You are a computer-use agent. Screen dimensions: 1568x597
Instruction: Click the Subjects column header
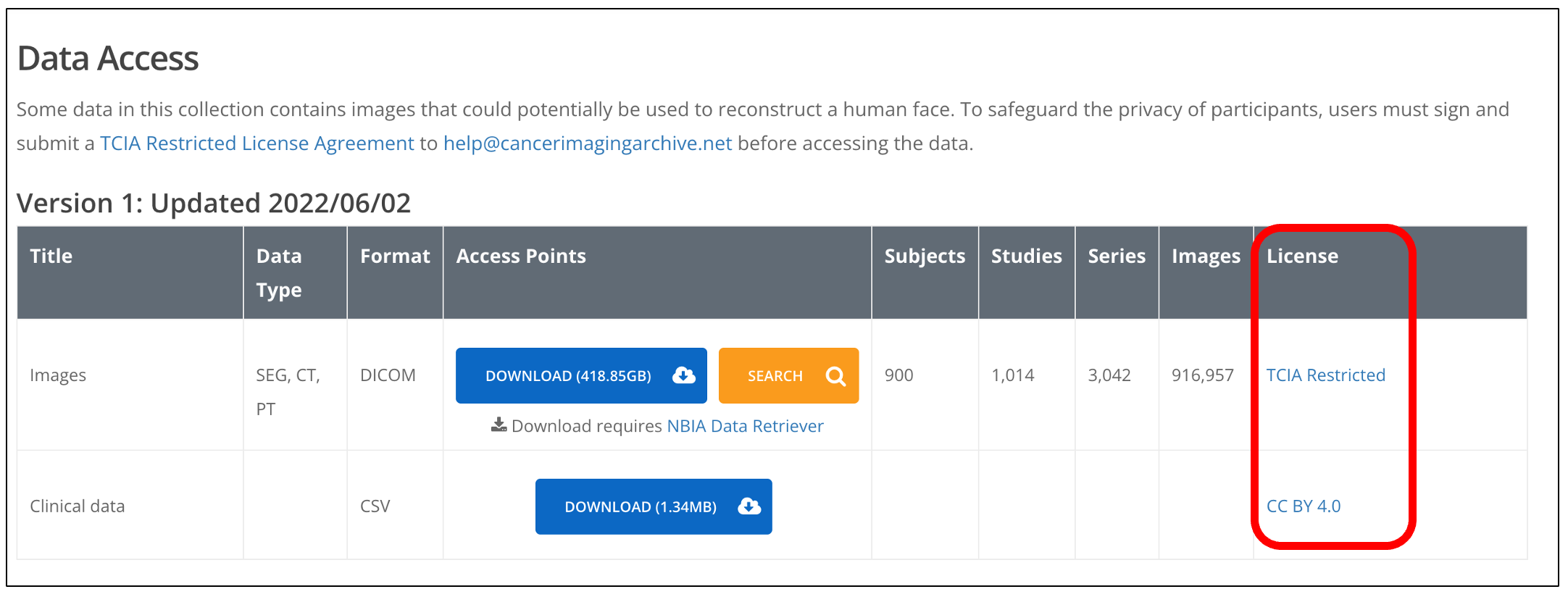[924, 256]
